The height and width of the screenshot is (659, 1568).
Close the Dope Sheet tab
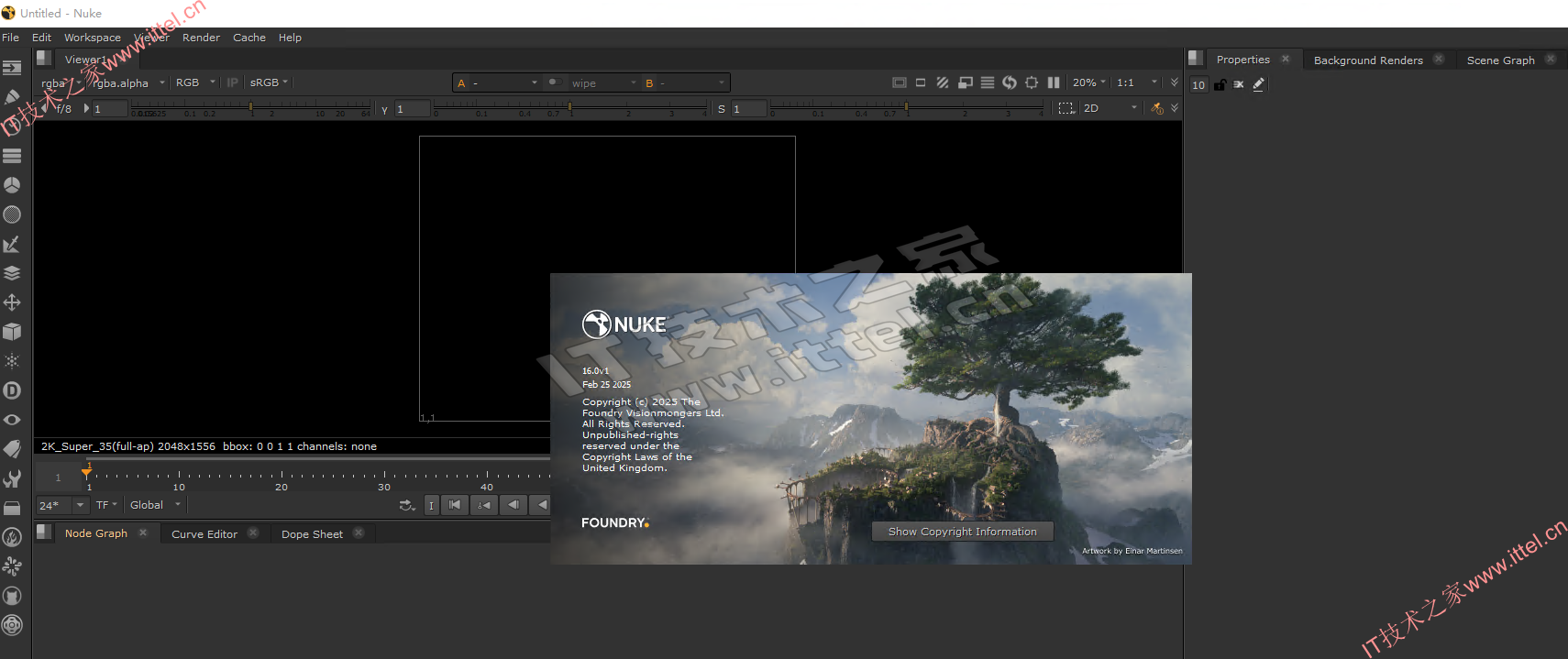[359, 533]
